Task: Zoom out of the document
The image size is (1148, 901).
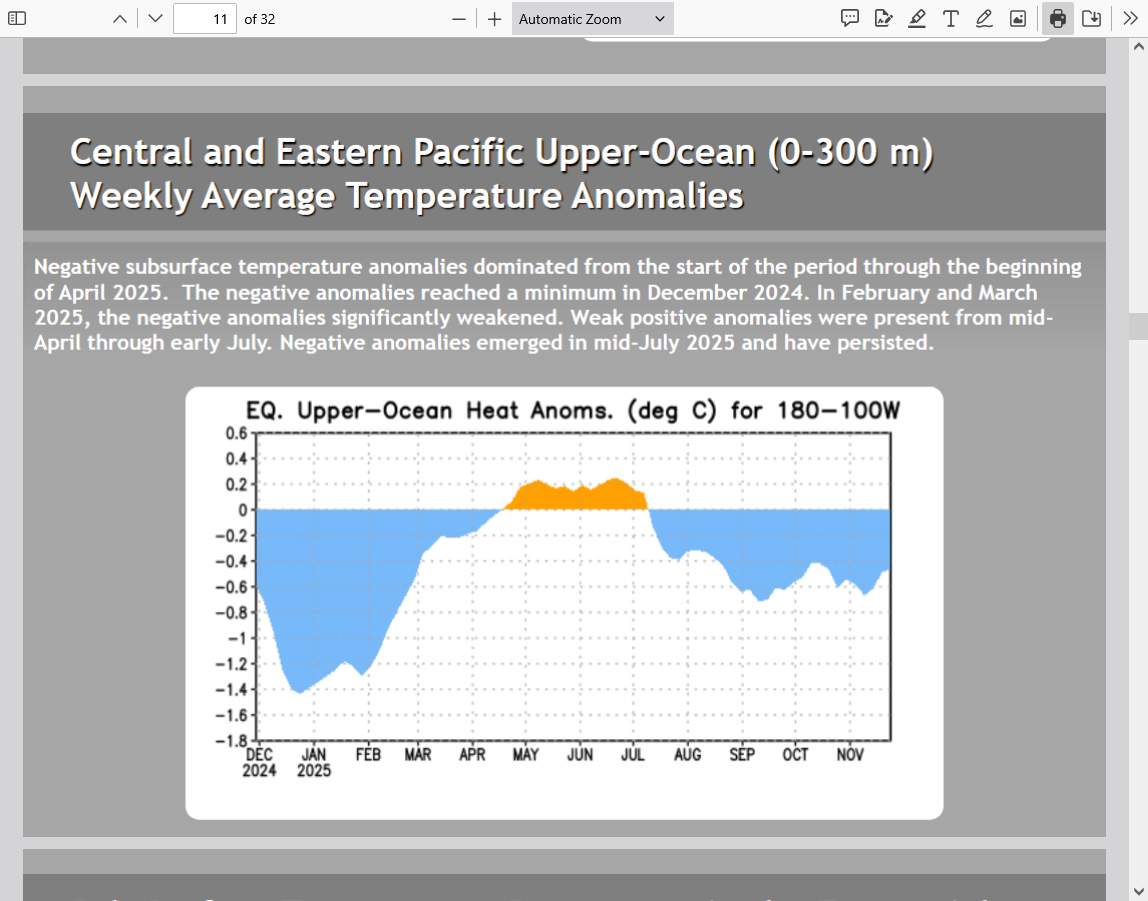Action: (459, 19)
